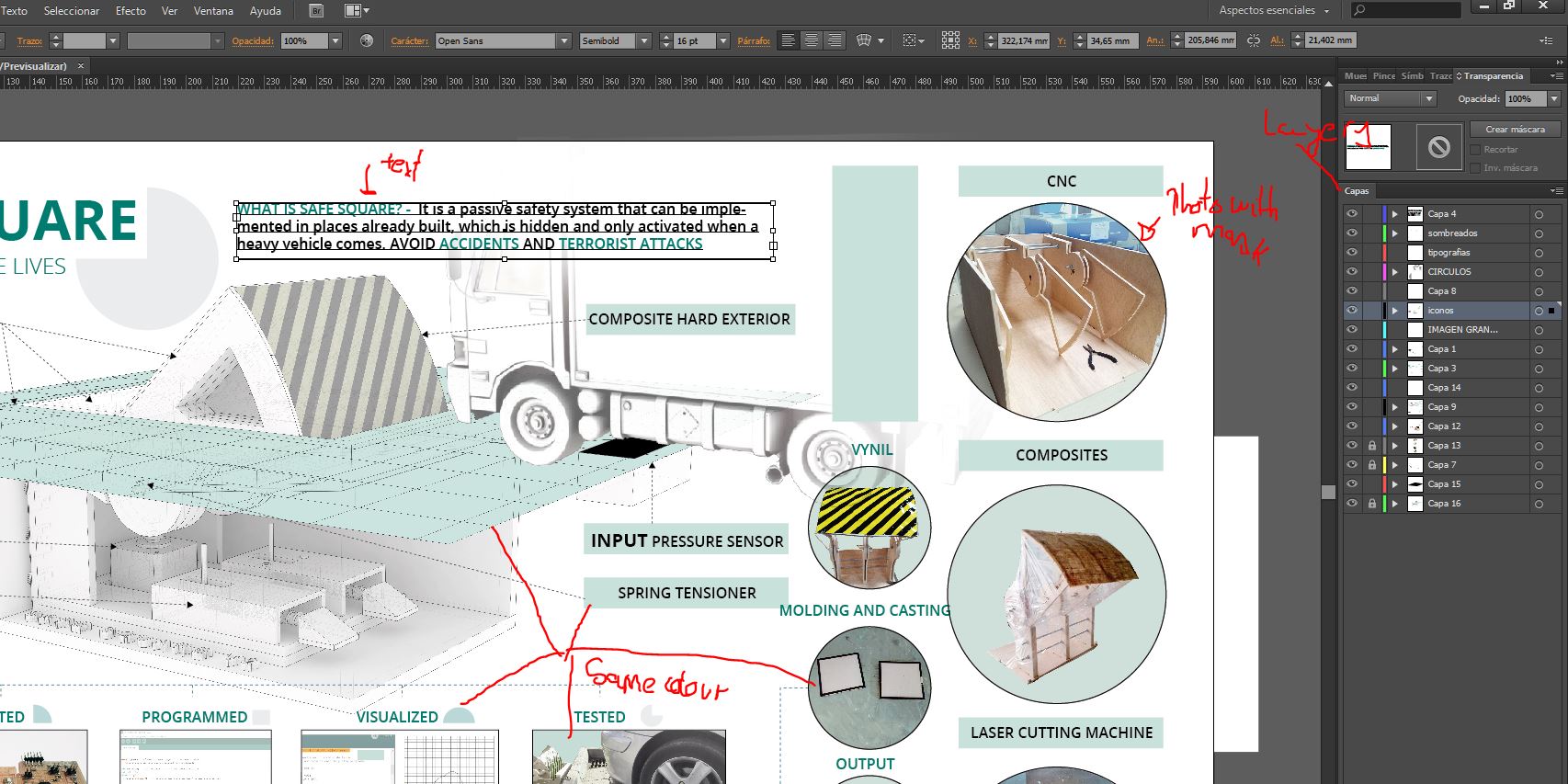Hide the Capa 4 layer
Screen dimensions: 1568x784
click(x=1352, y=214)
